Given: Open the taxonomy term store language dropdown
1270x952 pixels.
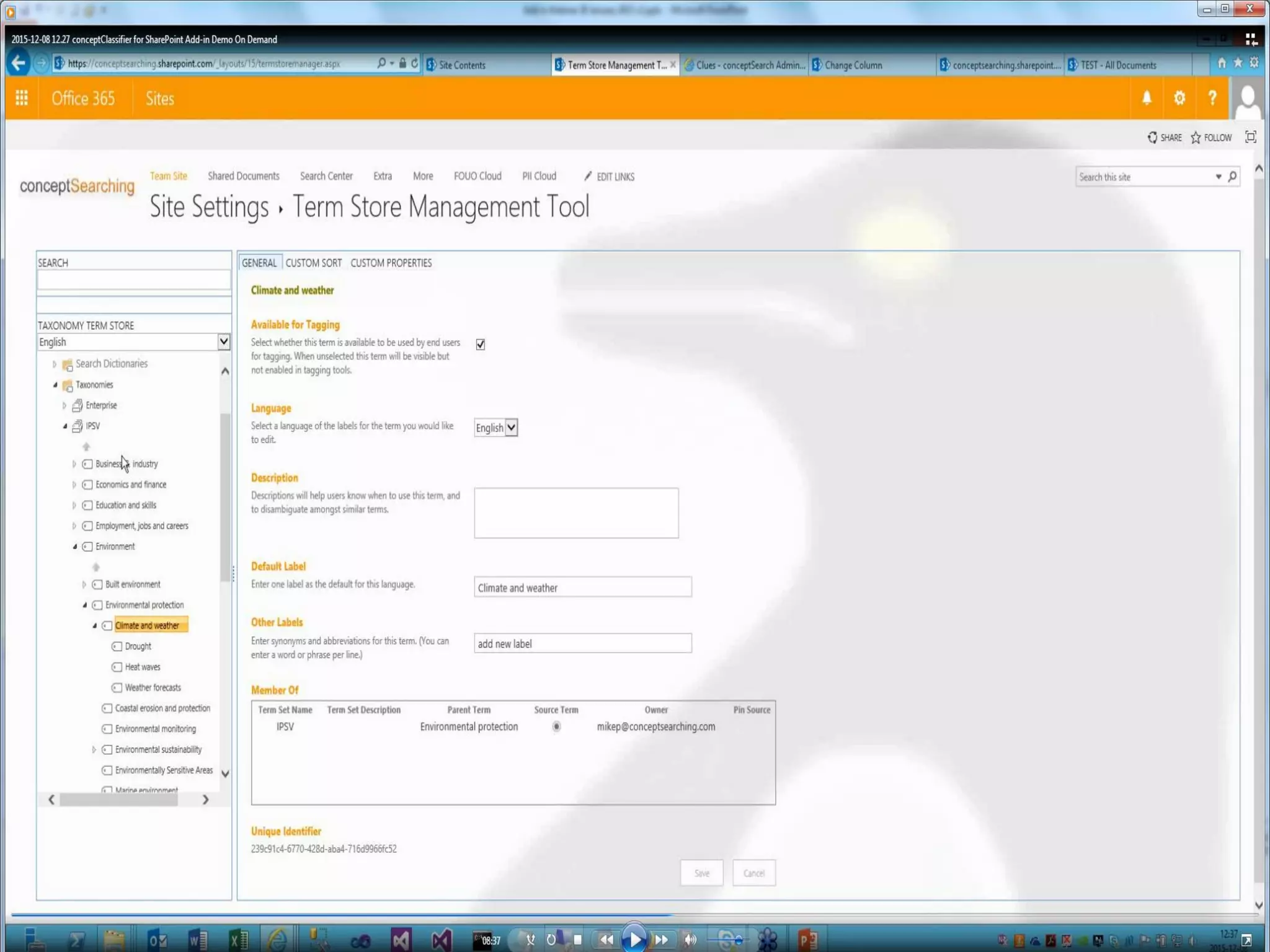Looking at the screenshot, I should point(223,342).
